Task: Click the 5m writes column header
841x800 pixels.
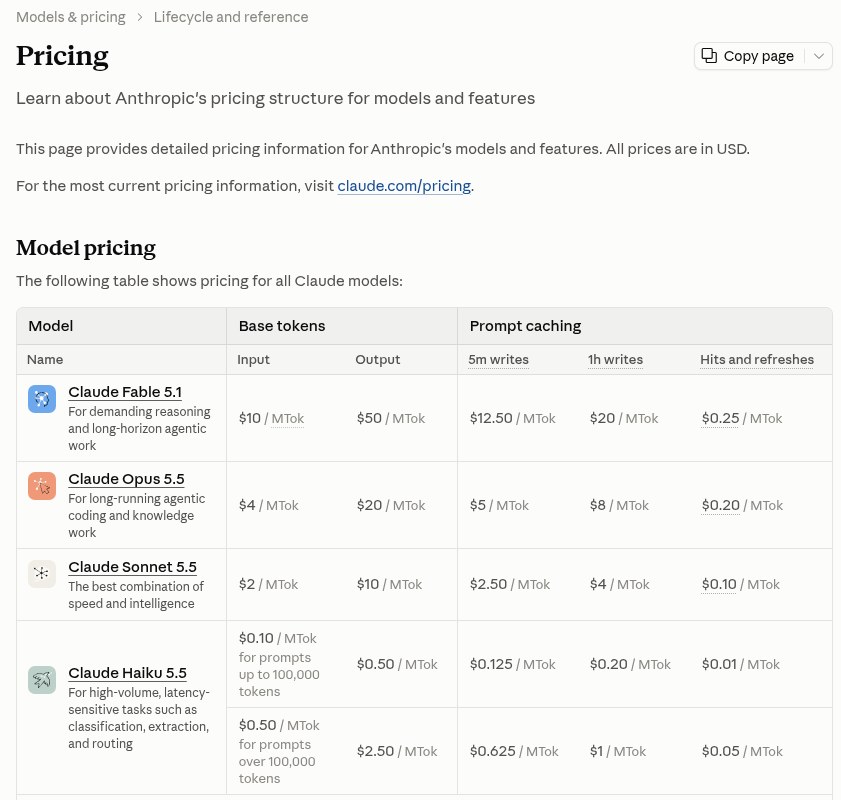Action: 498,359
